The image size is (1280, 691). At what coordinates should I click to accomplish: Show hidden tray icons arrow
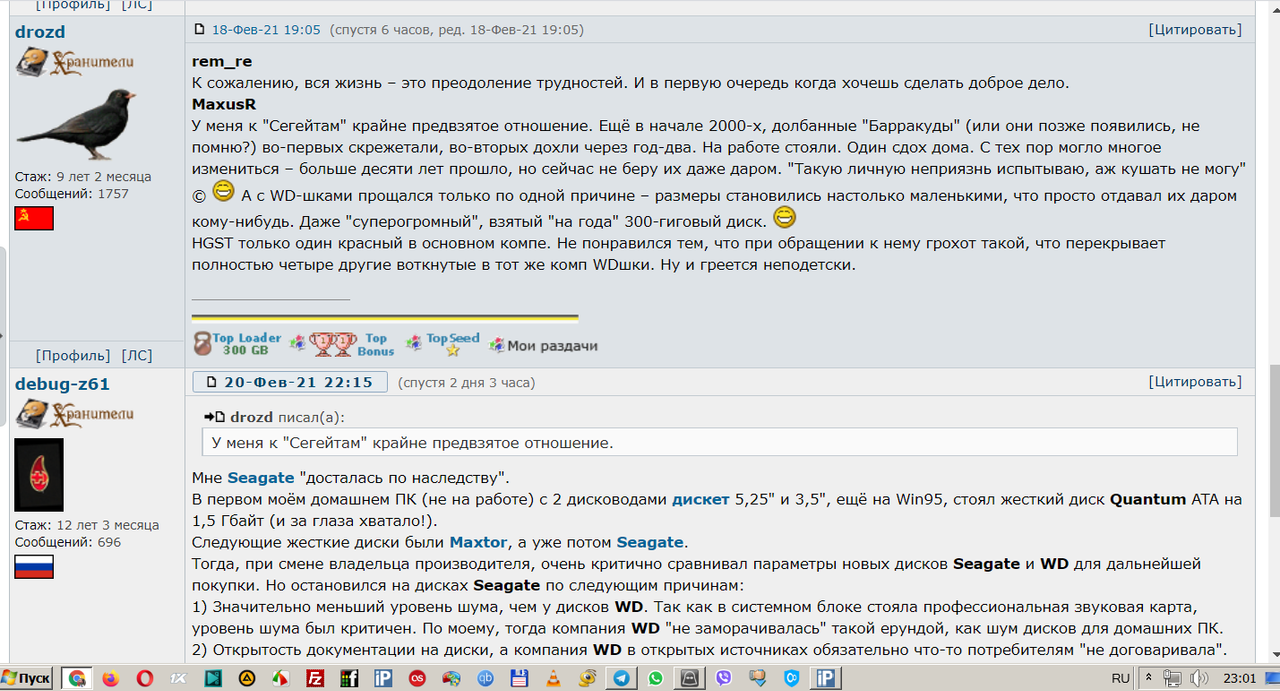1150,678
